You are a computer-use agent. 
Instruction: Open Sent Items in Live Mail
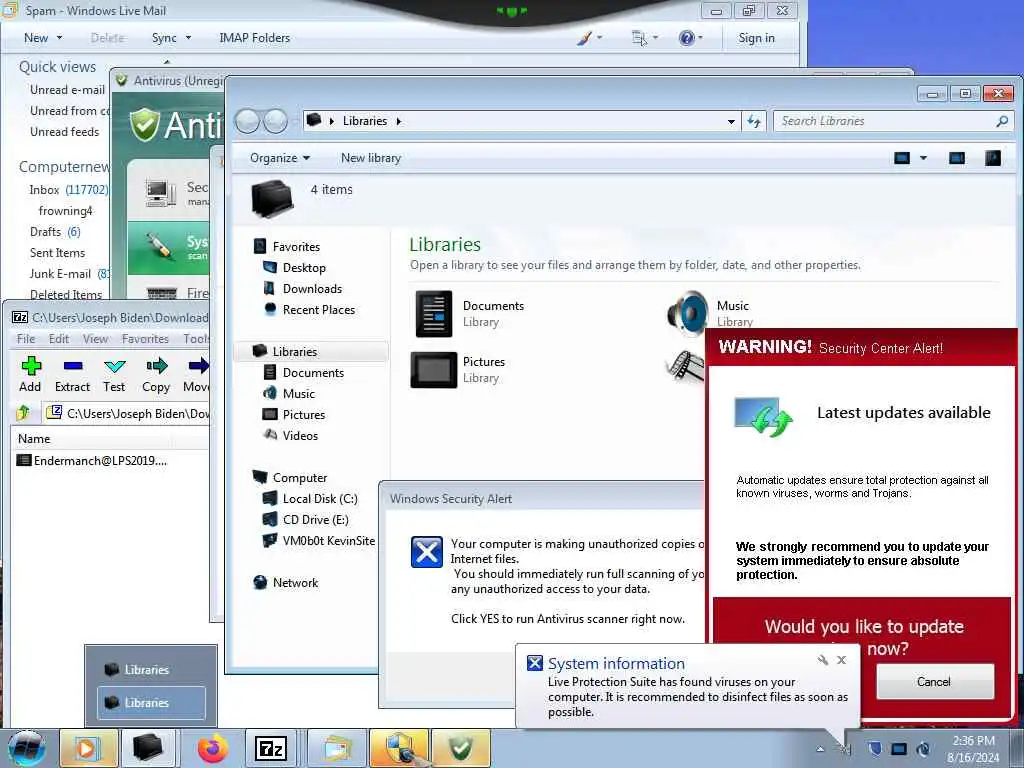click(57, 253)
